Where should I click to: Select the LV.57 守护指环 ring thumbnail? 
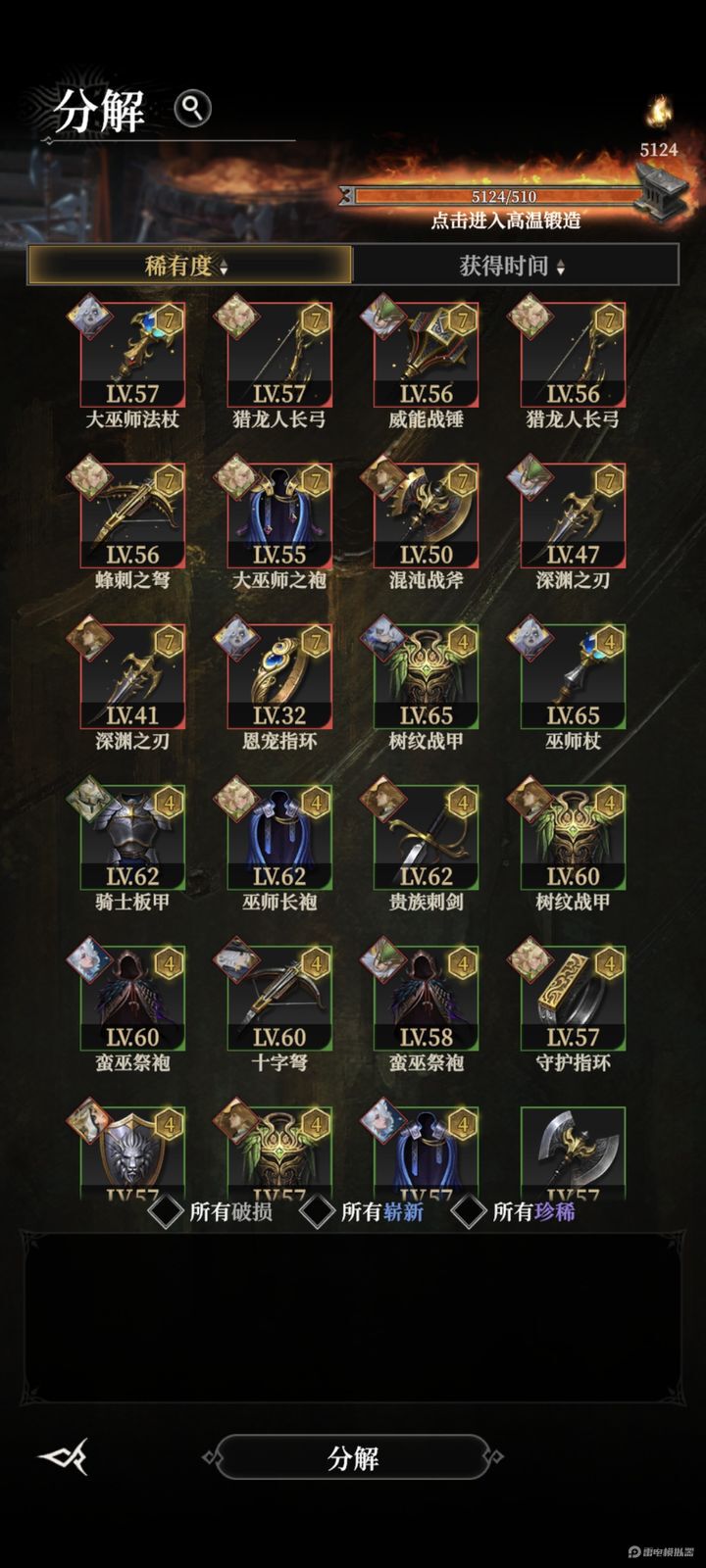[x=574, y=998]
